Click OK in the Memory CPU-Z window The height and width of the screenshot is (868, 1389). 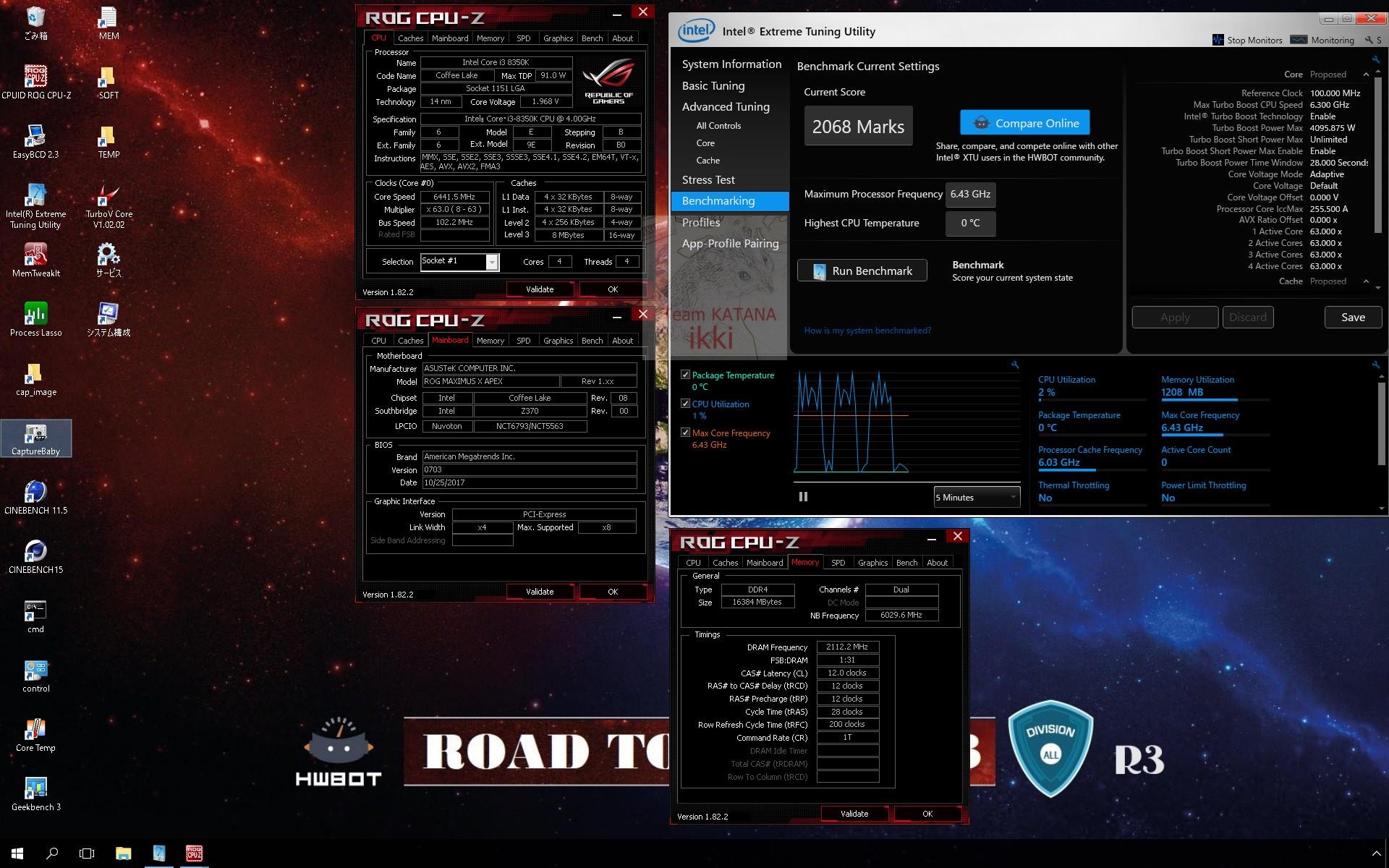click(x=927, y=814)
